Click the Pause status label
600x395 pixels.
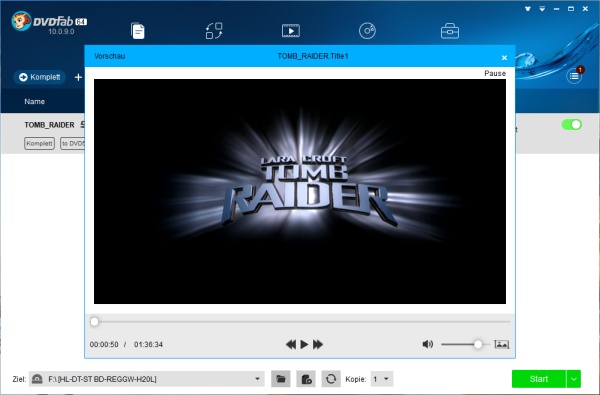coord(495,73)
